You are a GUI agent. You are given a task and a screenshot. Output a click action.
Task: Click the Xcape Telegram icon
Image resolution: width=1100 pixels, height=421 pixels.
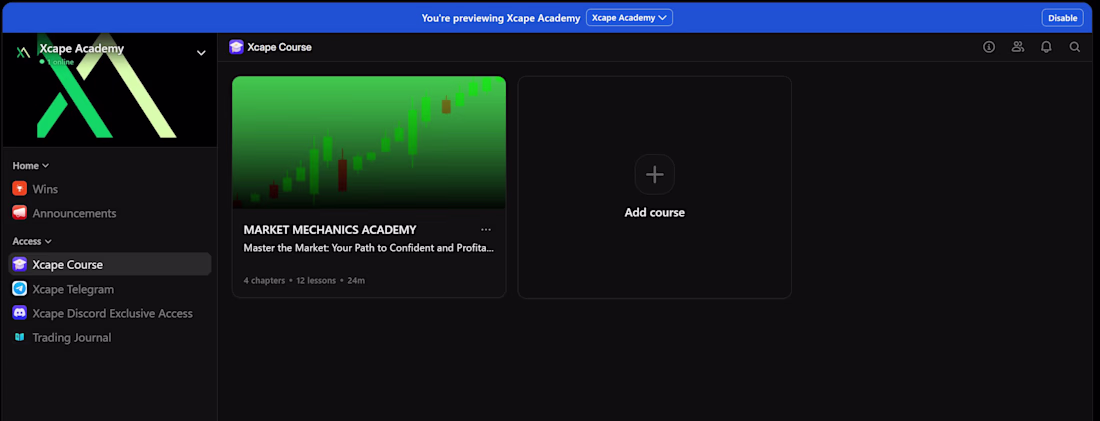click(20, 289)
